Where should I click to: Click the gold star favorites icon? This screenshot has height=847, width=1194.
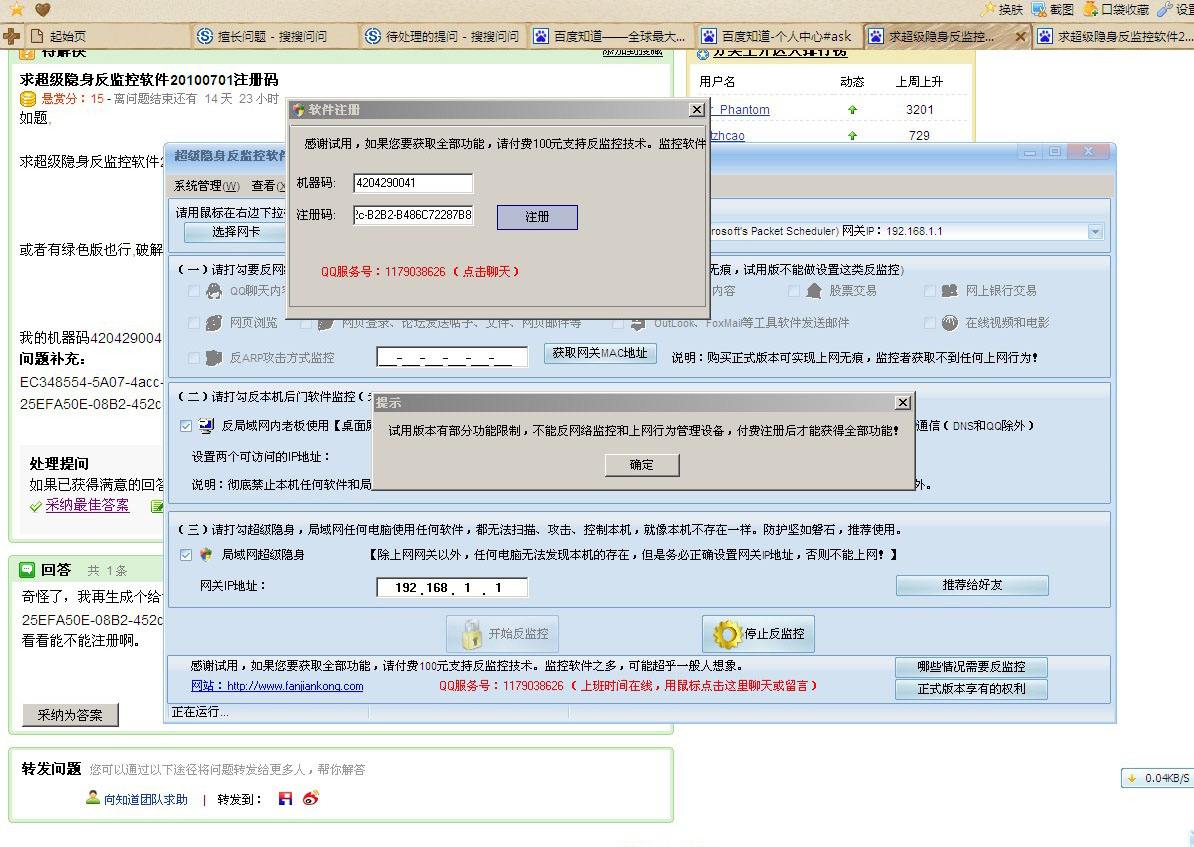tap(17, 9)
